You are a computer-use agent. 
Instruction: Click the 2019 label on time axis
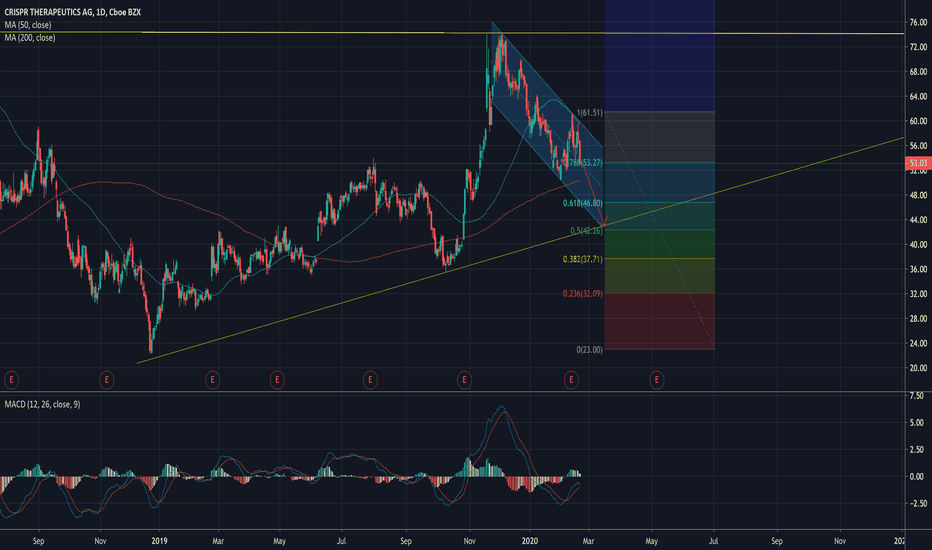pyautogui.click(x=159, y=541)
